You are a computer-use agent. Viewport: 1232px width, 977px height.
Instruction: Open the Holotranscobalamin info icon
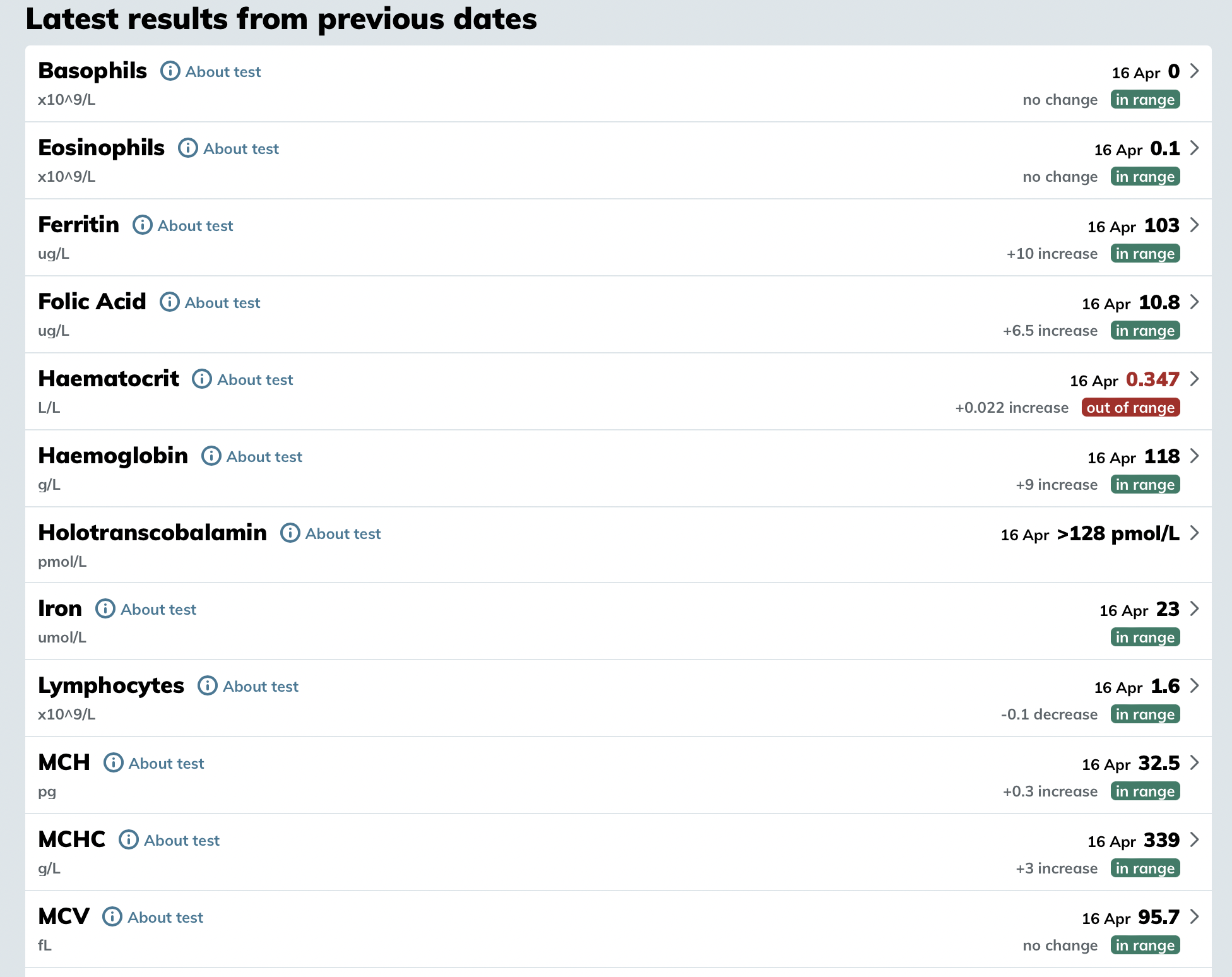pyautogui.click(x=290, y=533)
